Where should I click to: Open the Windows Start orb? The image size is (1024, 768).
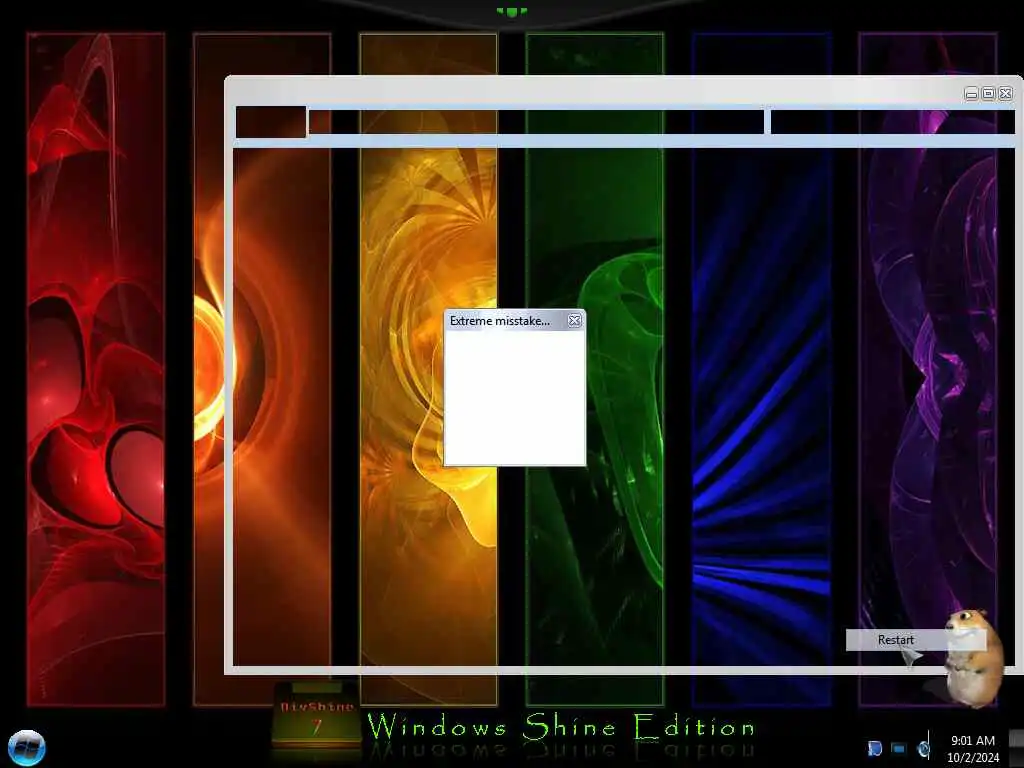[x=27, y=748]
